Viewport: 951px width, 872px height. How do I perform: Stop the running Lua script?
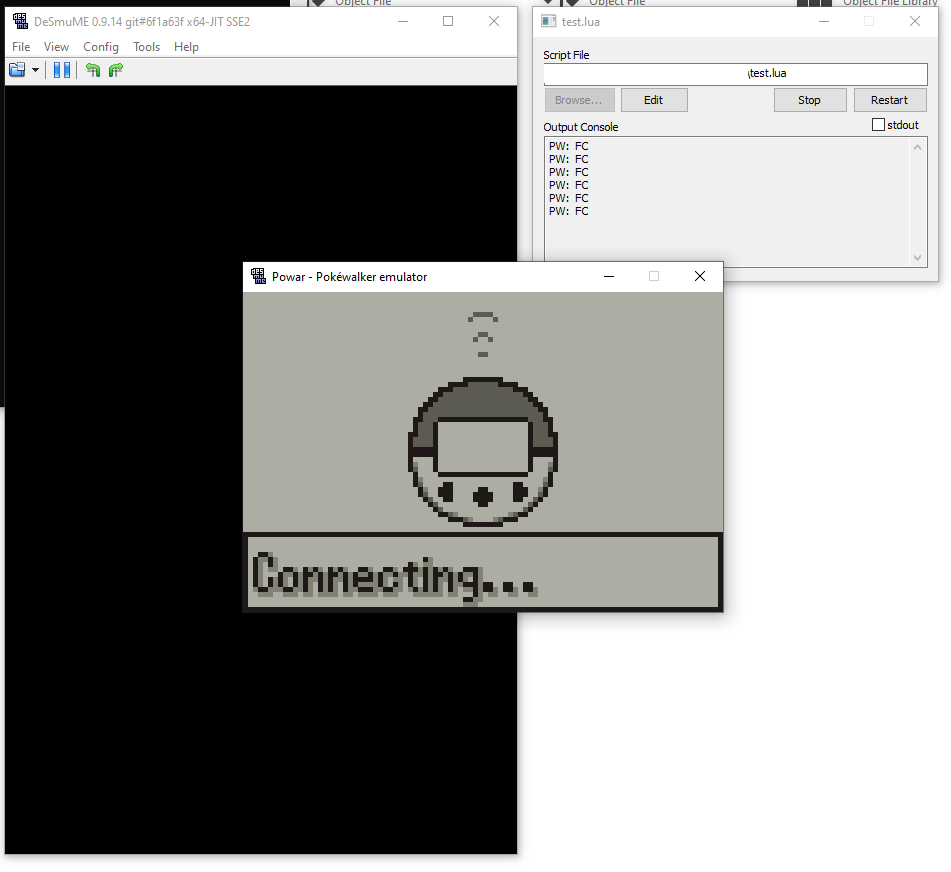(x=810, y=100)
